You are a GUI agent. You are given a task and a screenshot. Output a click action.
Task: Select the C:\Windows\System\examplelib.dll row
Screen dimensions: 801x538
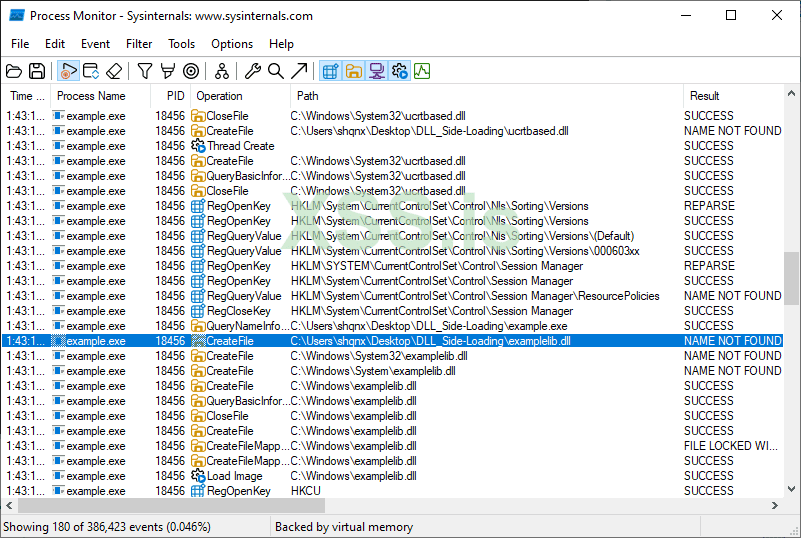392,371
